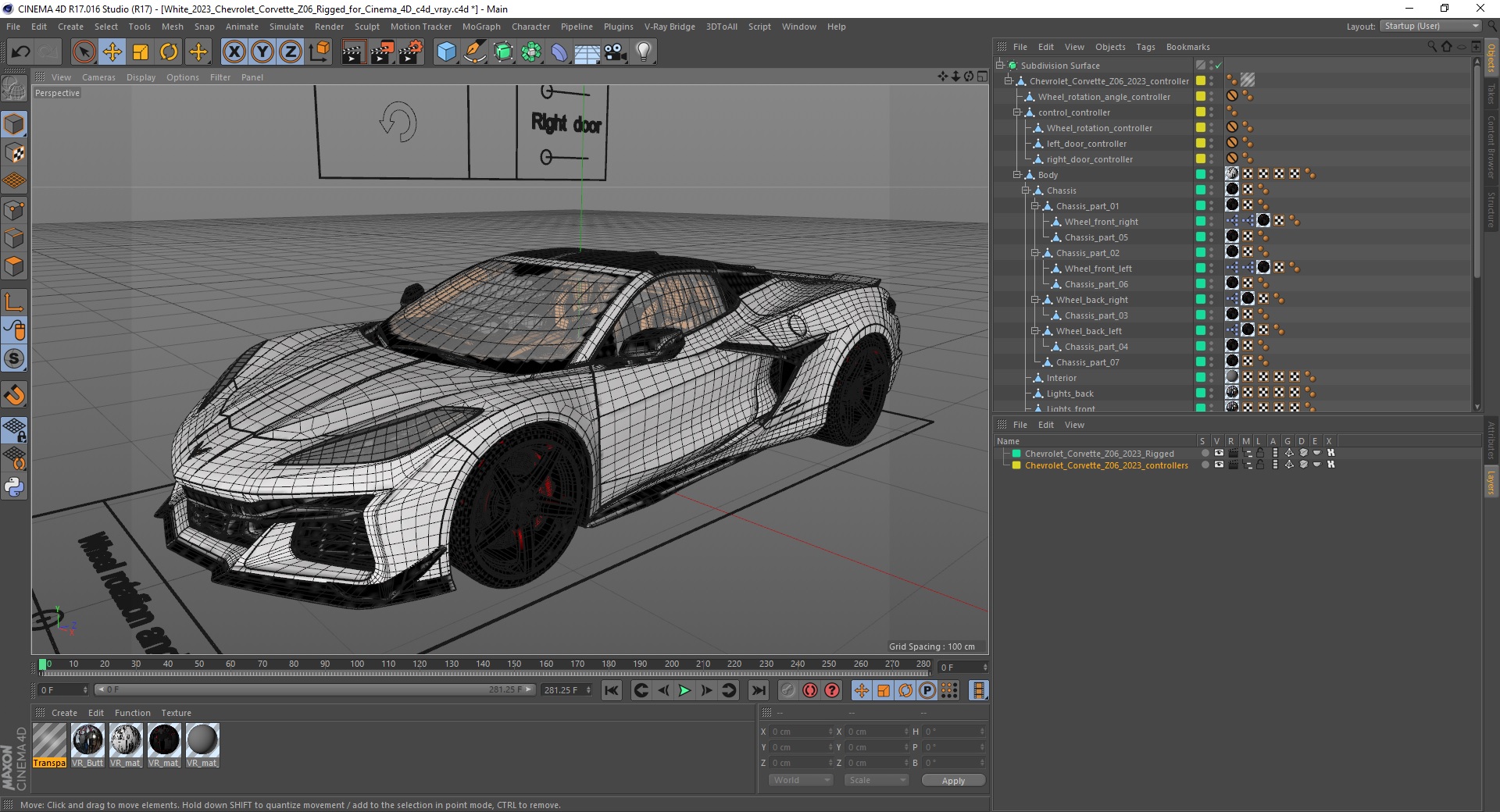Add a light object bulb icon
The height and width of the screenshot is (812, 1500).
pyautogui.click(x=644, y=52)
